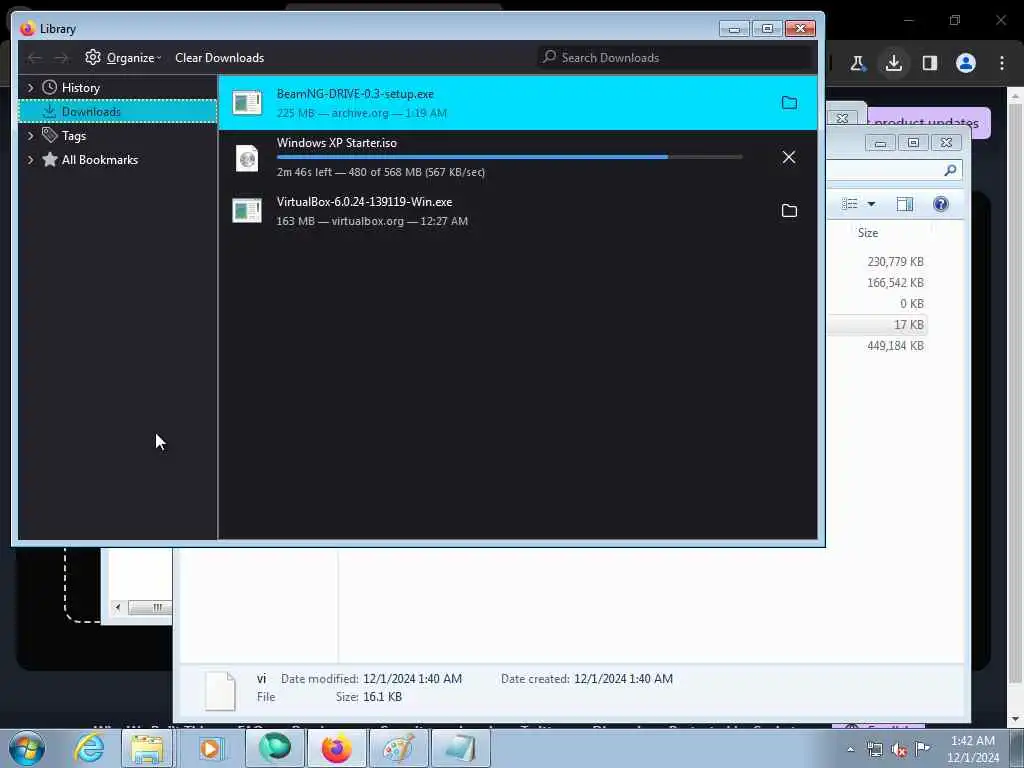This screenshot has height=768, width=1024.
Task: Focus the Search Downloads field
Action: [x=676, y=57]
